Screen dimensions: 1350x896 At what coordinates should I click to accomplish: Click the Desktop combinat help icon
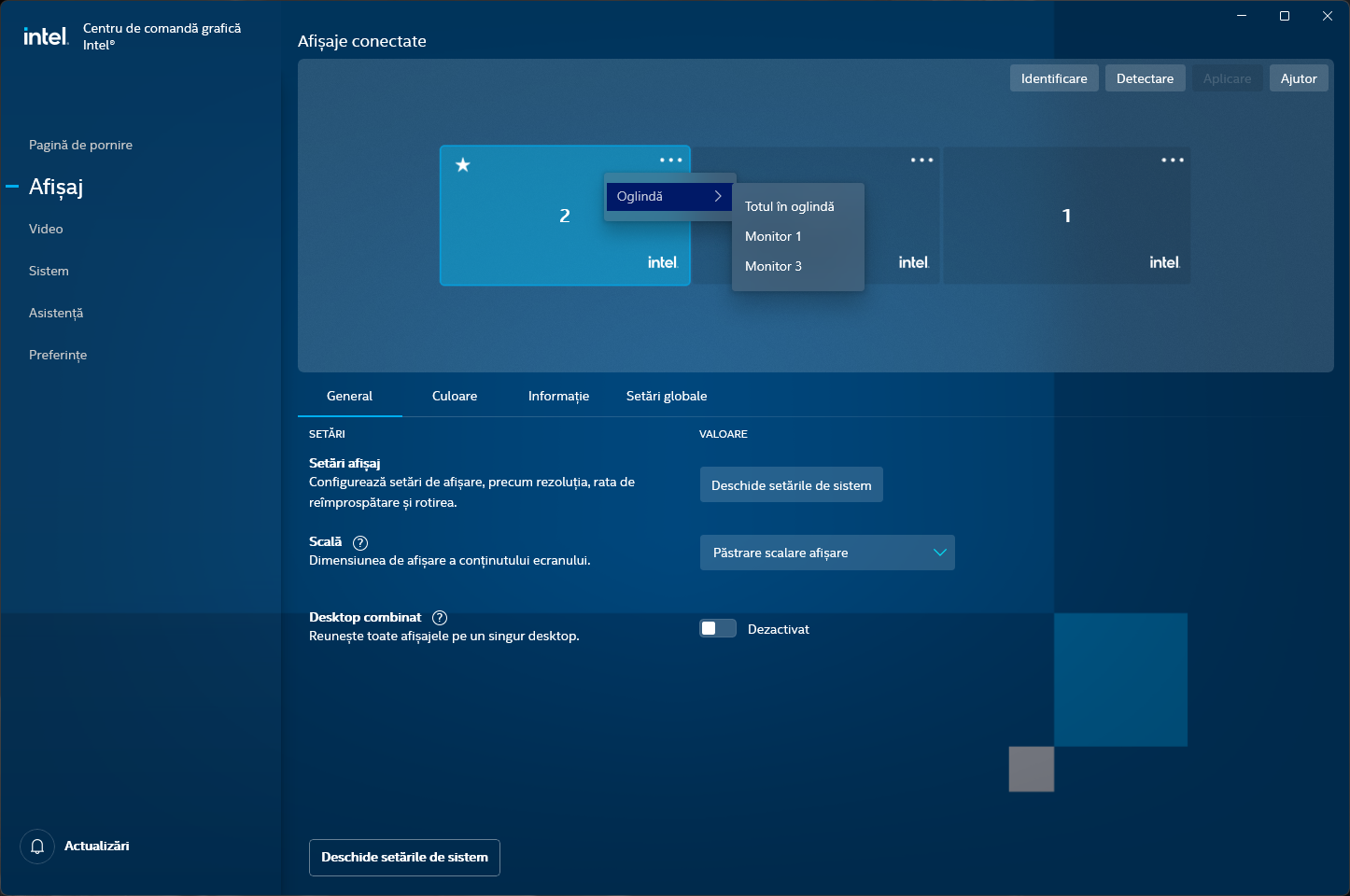coord(440,617)
